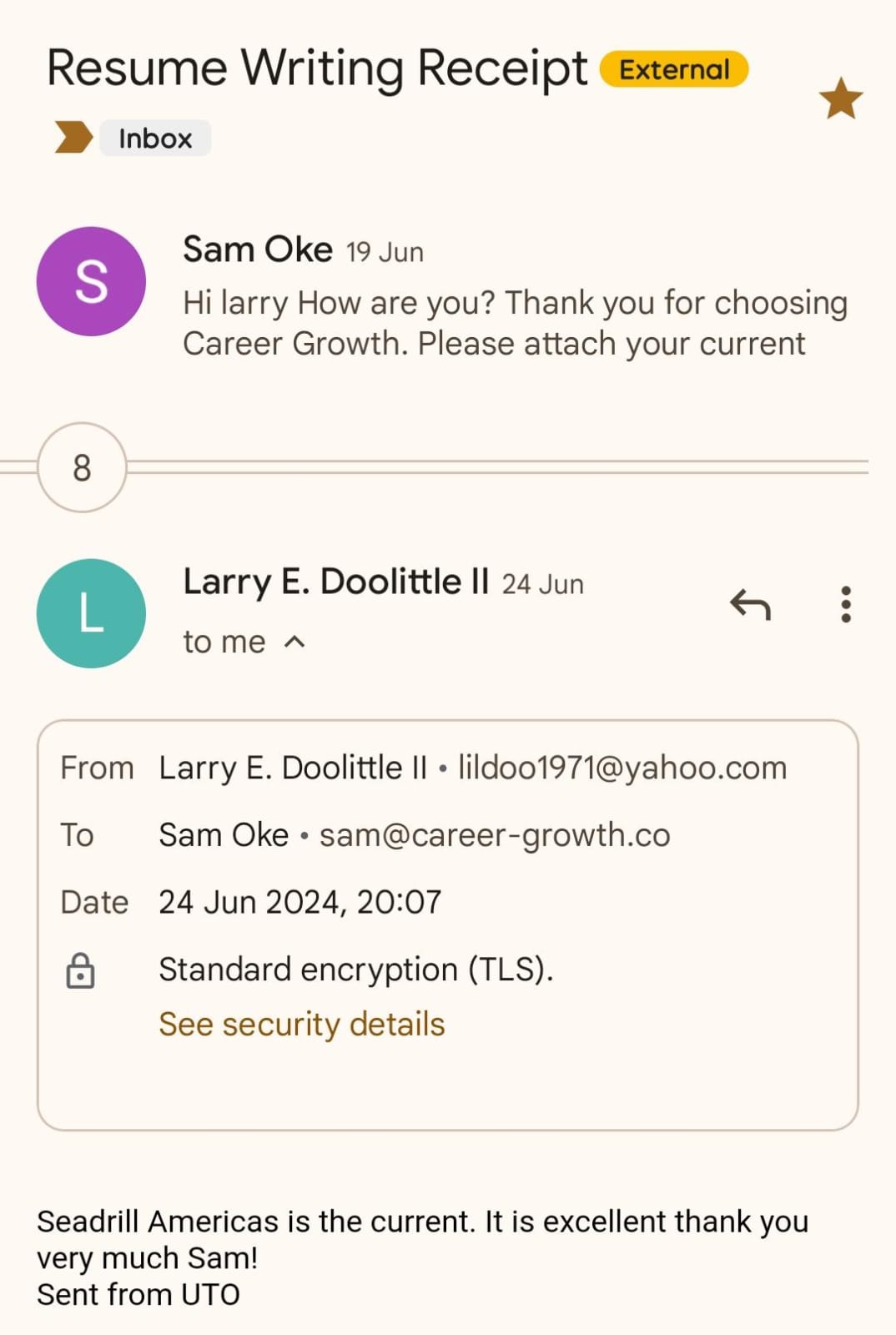The height and width of the screenshot is (1335, 896).
Task: Tap the Resume Writing Receipt subject
Action: point(317,68)
